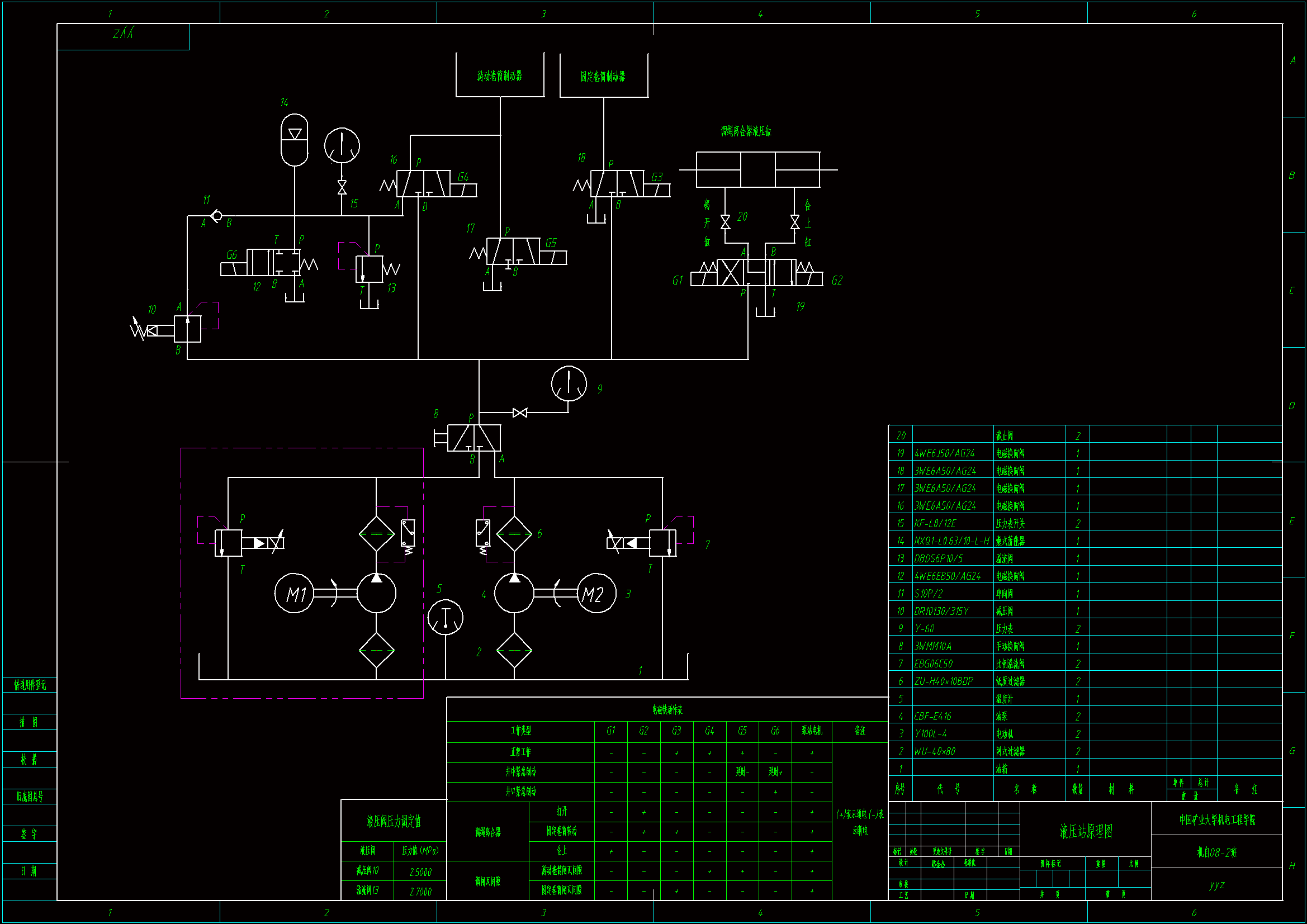Viewport: 1307px width, 924px height.
Task: Select the check valve symbol labeled 11
Action: click(x=216, y=216)
